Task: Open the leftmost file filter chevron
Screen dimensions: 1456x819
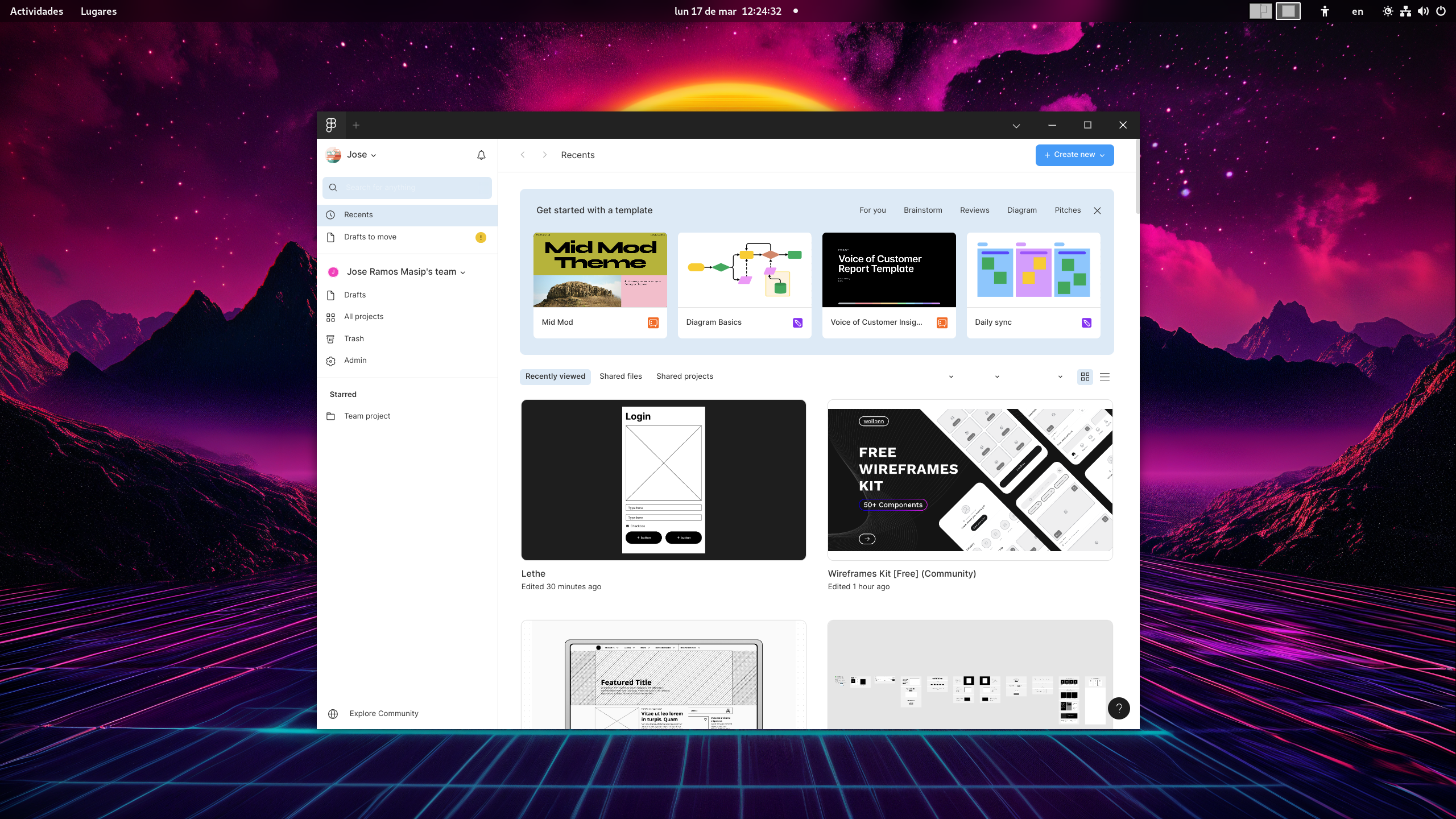Action: tap(951, 377)
